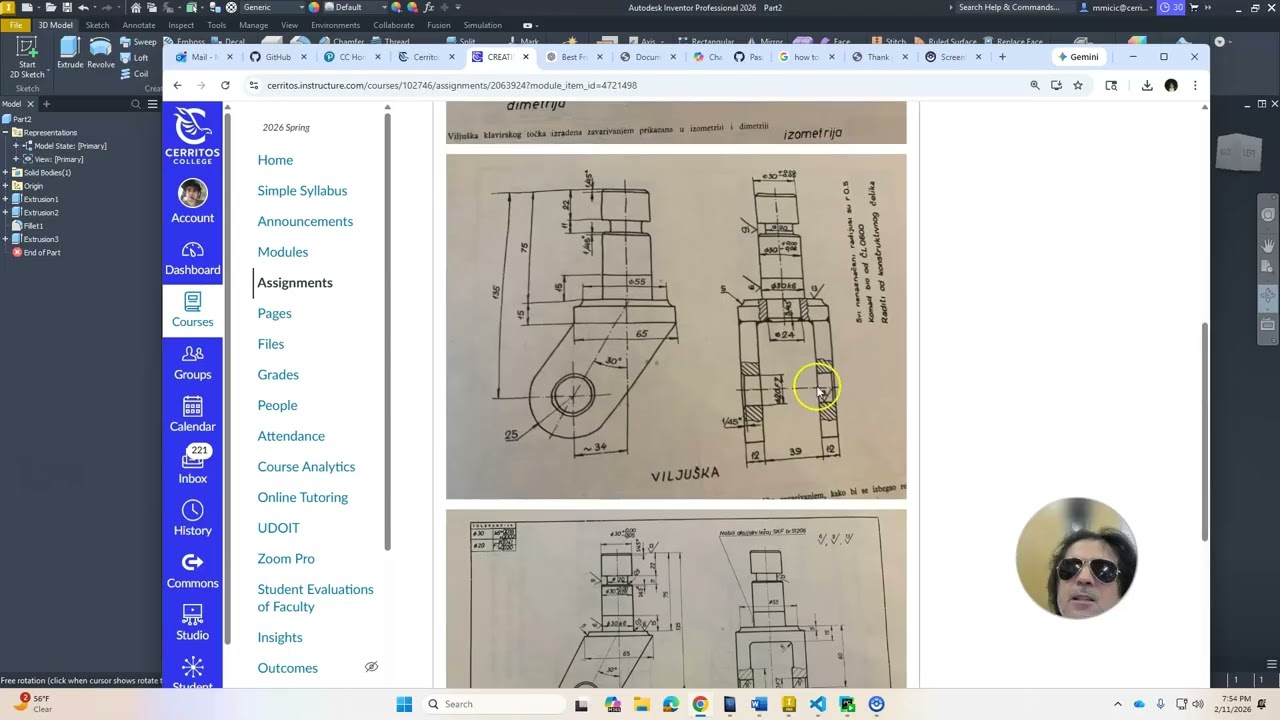Viewport: 1280px width, 720px height.
Task: Switch to the Annotate ribbon tab
Action: [139, 25]
